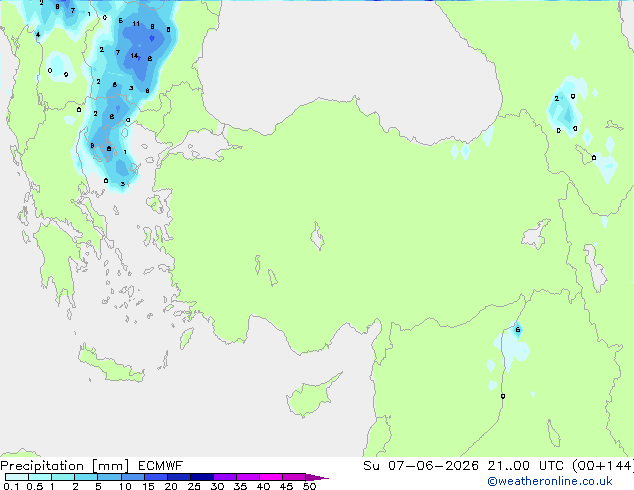This screenshot has height=490, width=634.
Task: Click the '14' precipitation value on map
Action: pyautogui.click(x=134, y=56)
